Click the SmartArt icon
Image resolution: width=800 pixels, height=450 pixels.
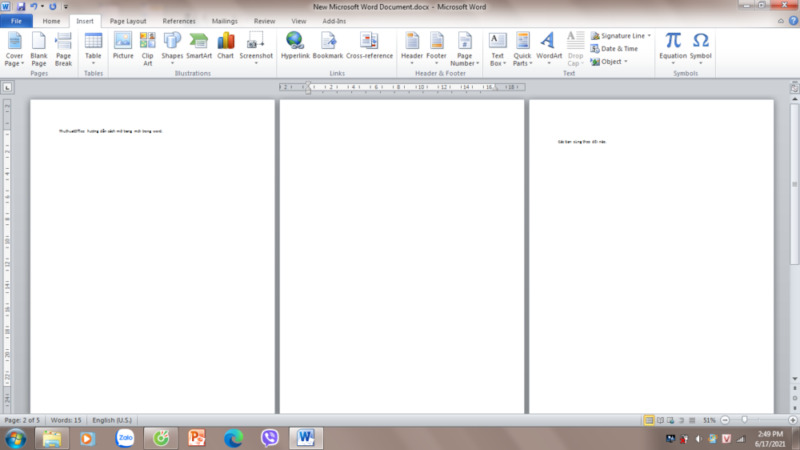(x=198, y=46)
